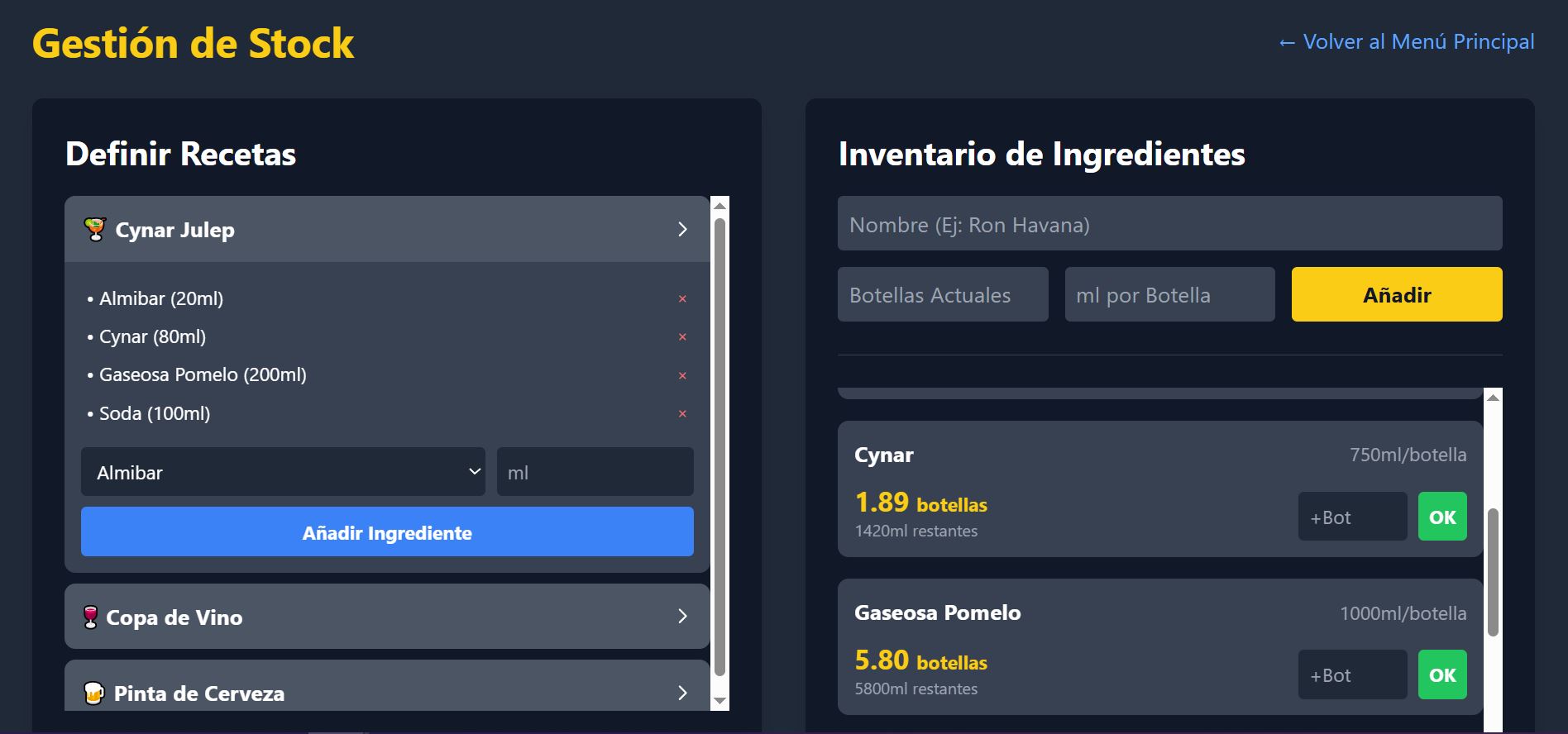
Task: Confirm Cynar bottles with the OK button
Action: coord(1442,517)
